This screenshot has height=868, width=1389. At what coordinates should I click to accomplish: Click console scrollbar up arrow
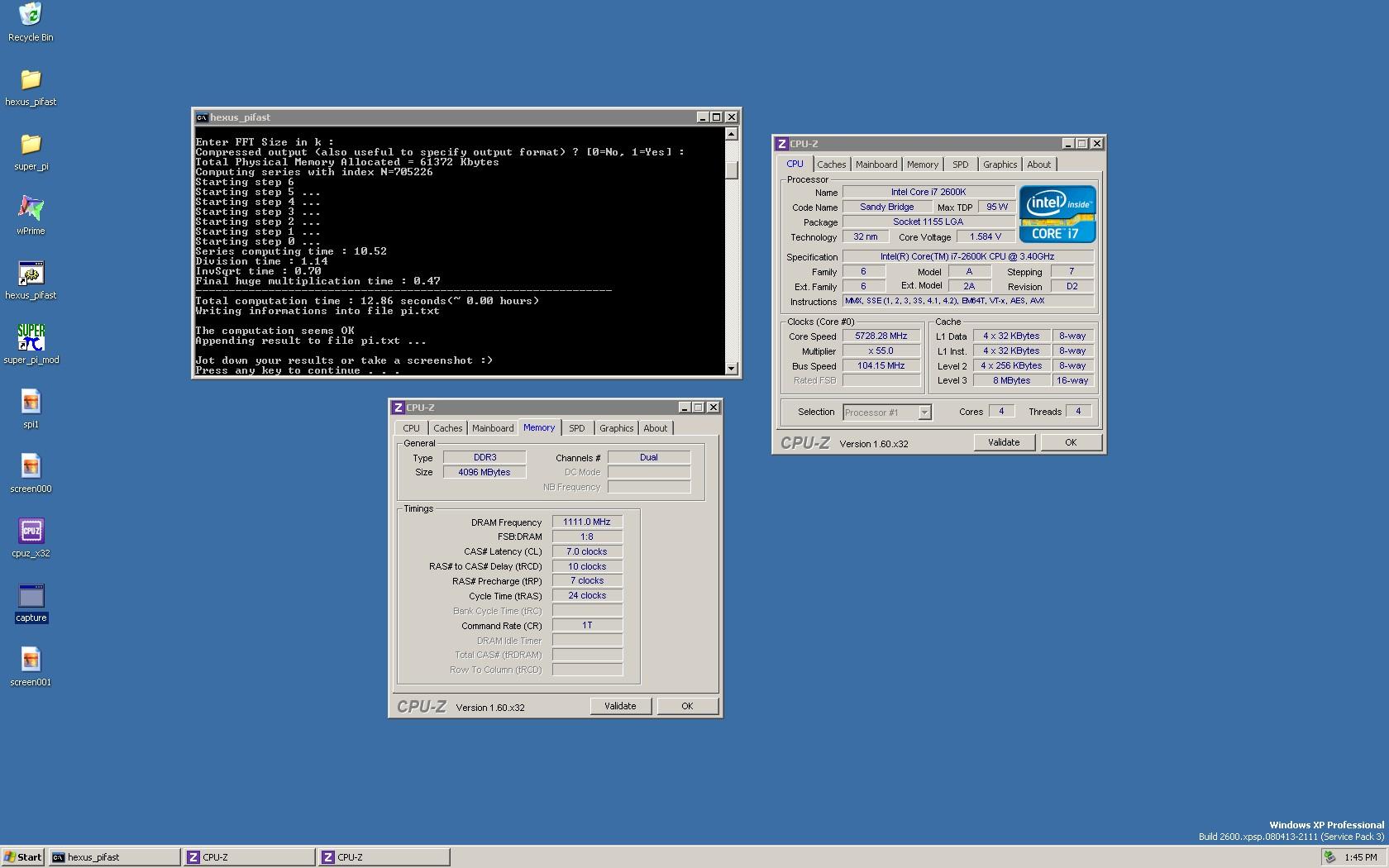pyautogui.click(x=732, y=134)
